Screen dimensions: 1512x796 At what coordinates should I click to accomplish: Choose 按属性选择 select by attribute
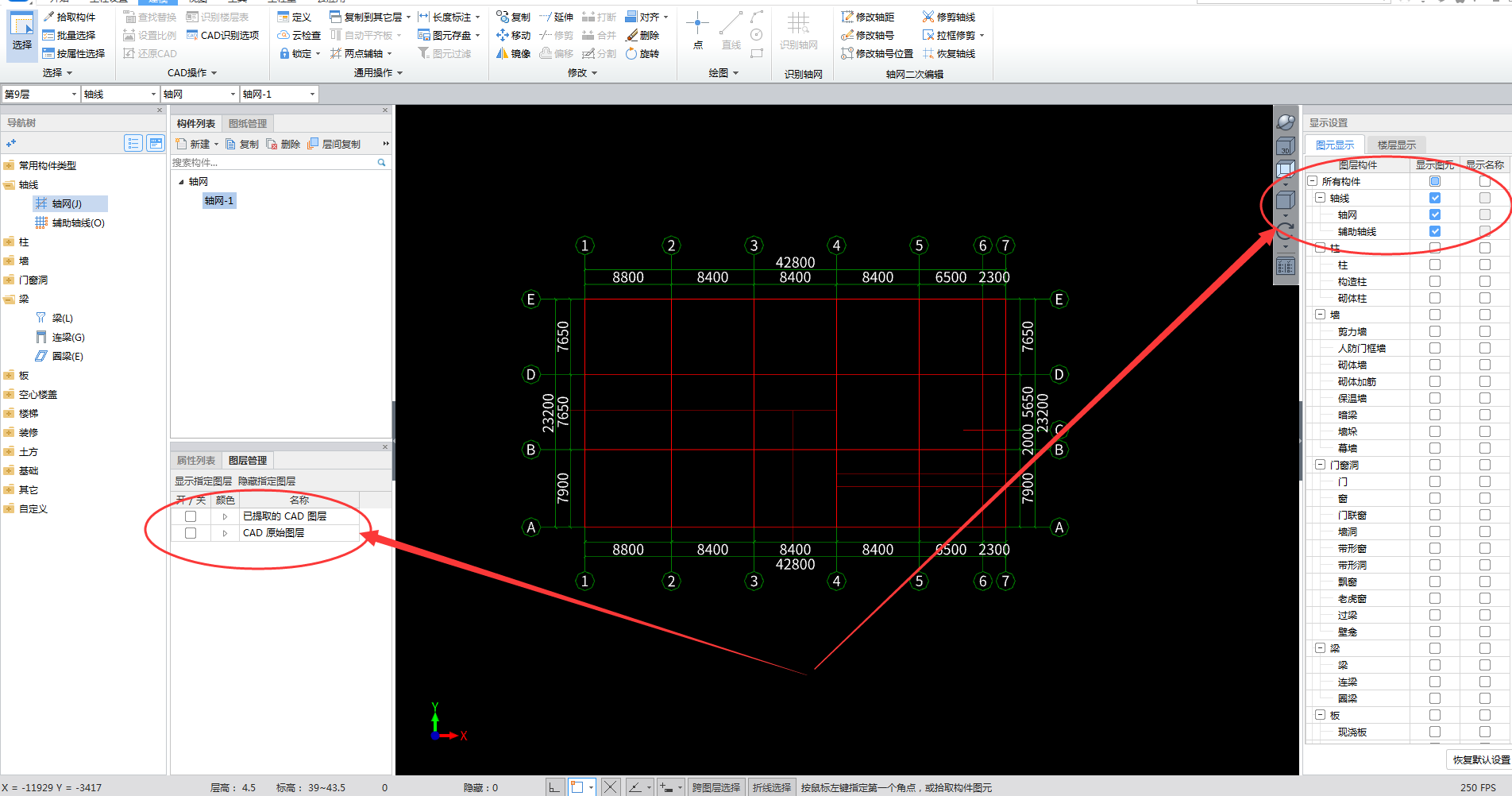74,53
